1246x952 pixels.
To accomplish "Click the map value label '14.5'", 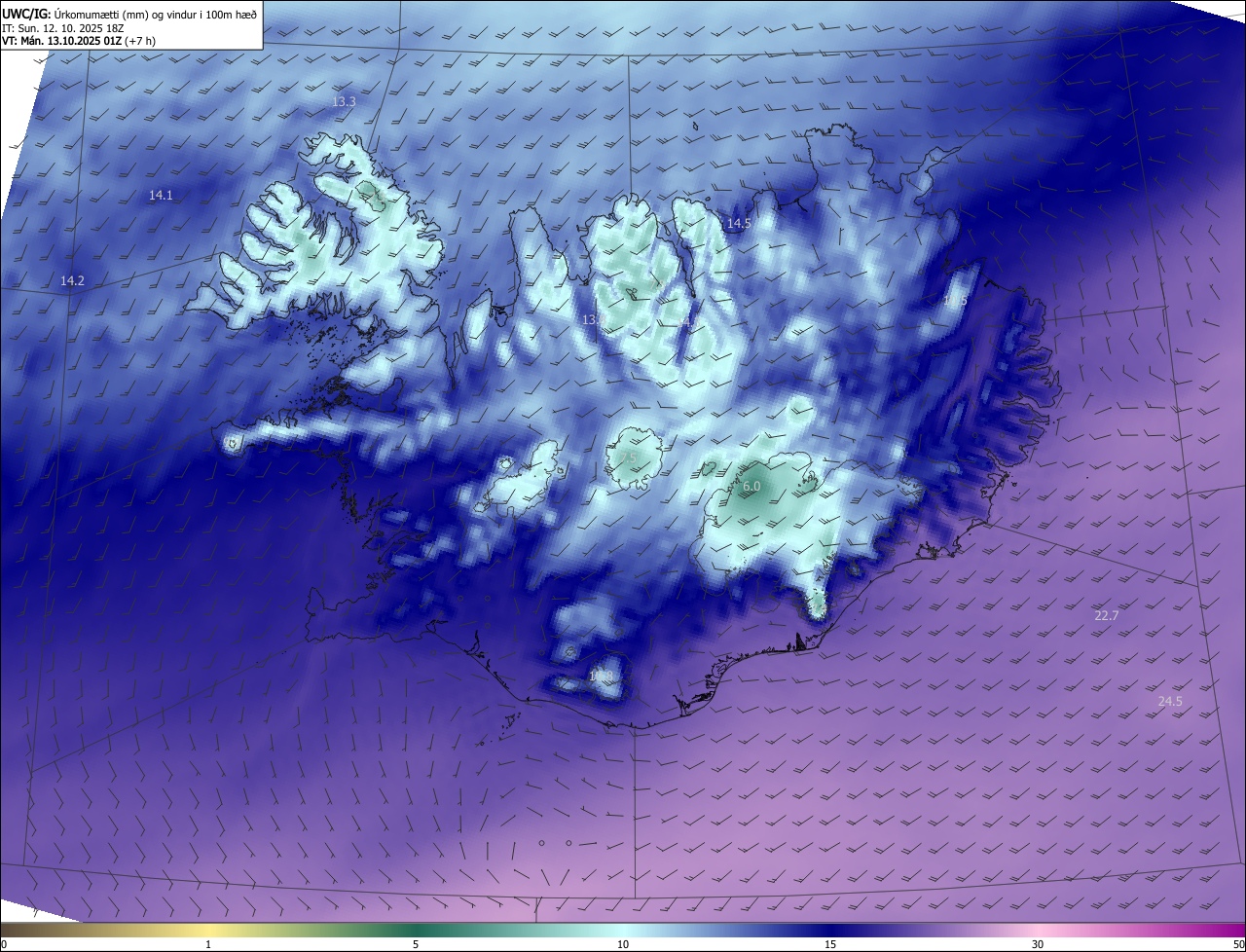I will [739, 223].
